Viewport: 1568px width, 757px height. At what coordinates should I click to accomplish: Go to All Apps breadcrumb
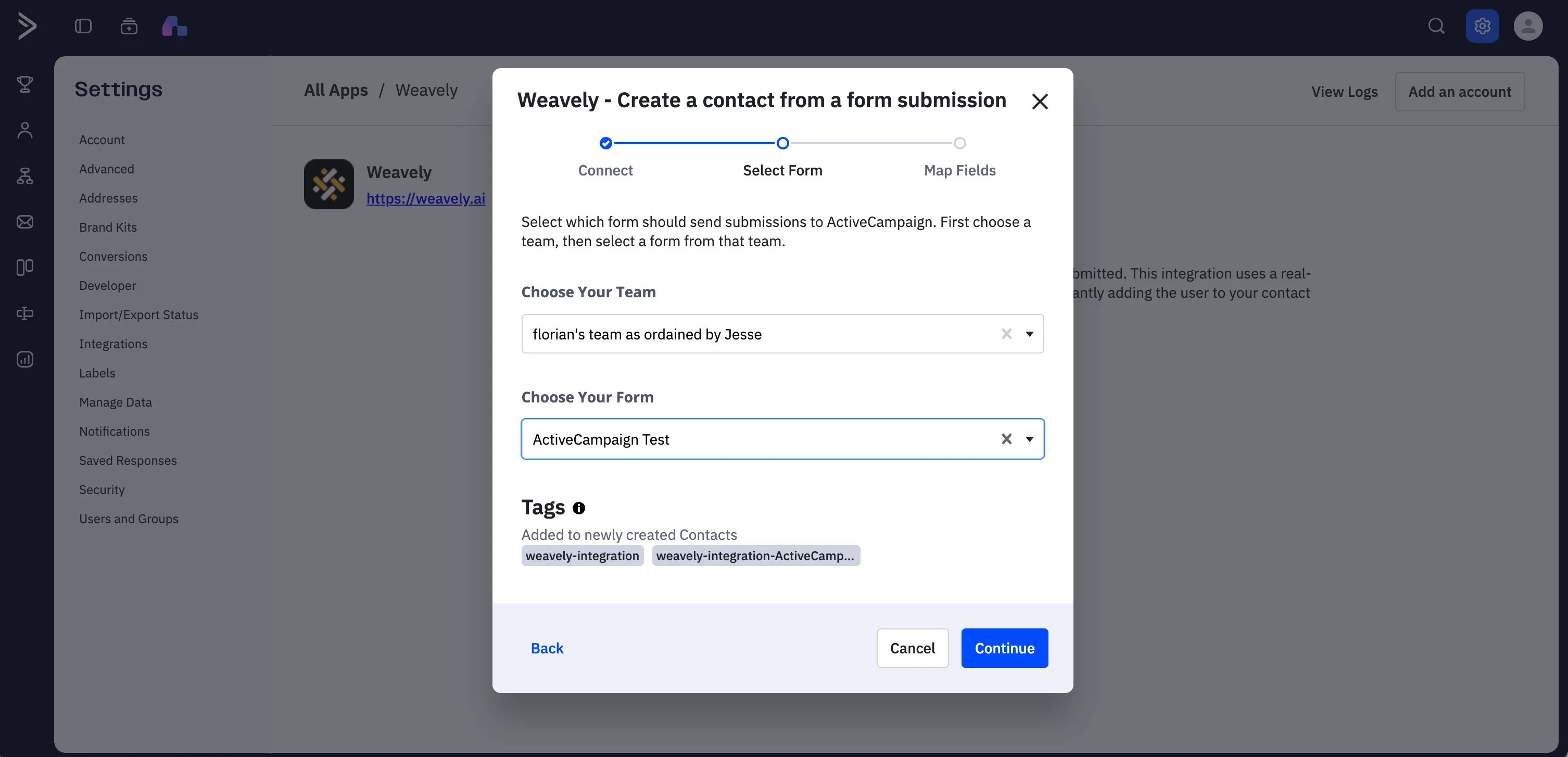point(335,90)
